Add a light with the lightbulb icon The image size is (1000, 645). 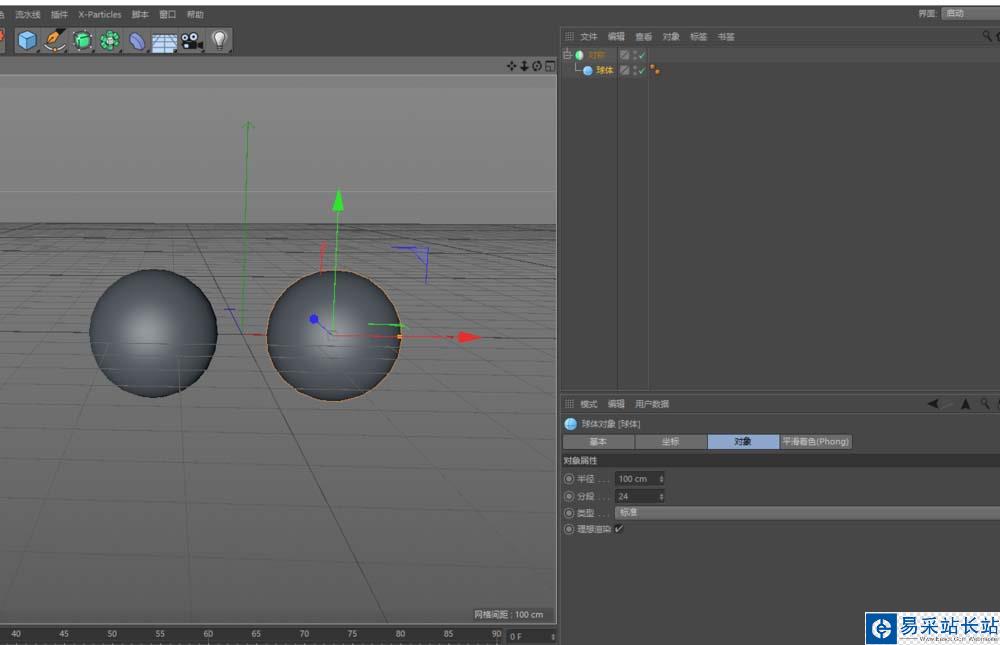point(219,40)
